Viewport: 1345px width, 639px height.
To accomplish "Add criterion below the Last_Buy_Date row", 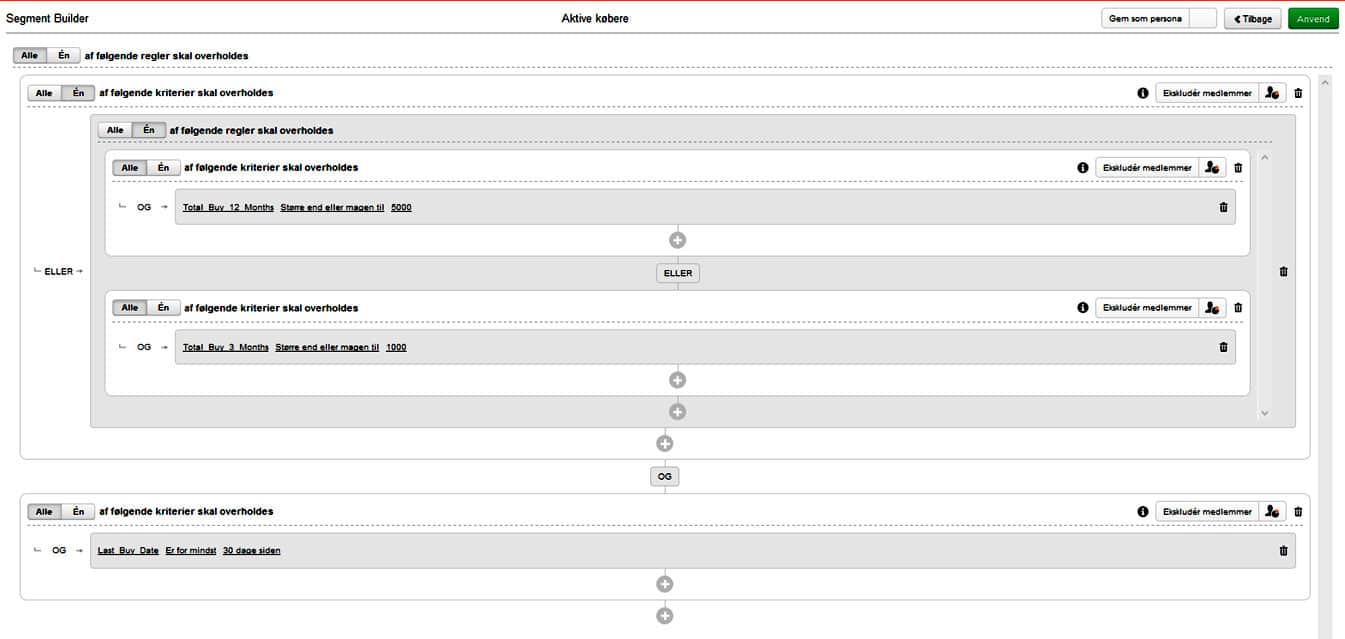I will point(664,584).
